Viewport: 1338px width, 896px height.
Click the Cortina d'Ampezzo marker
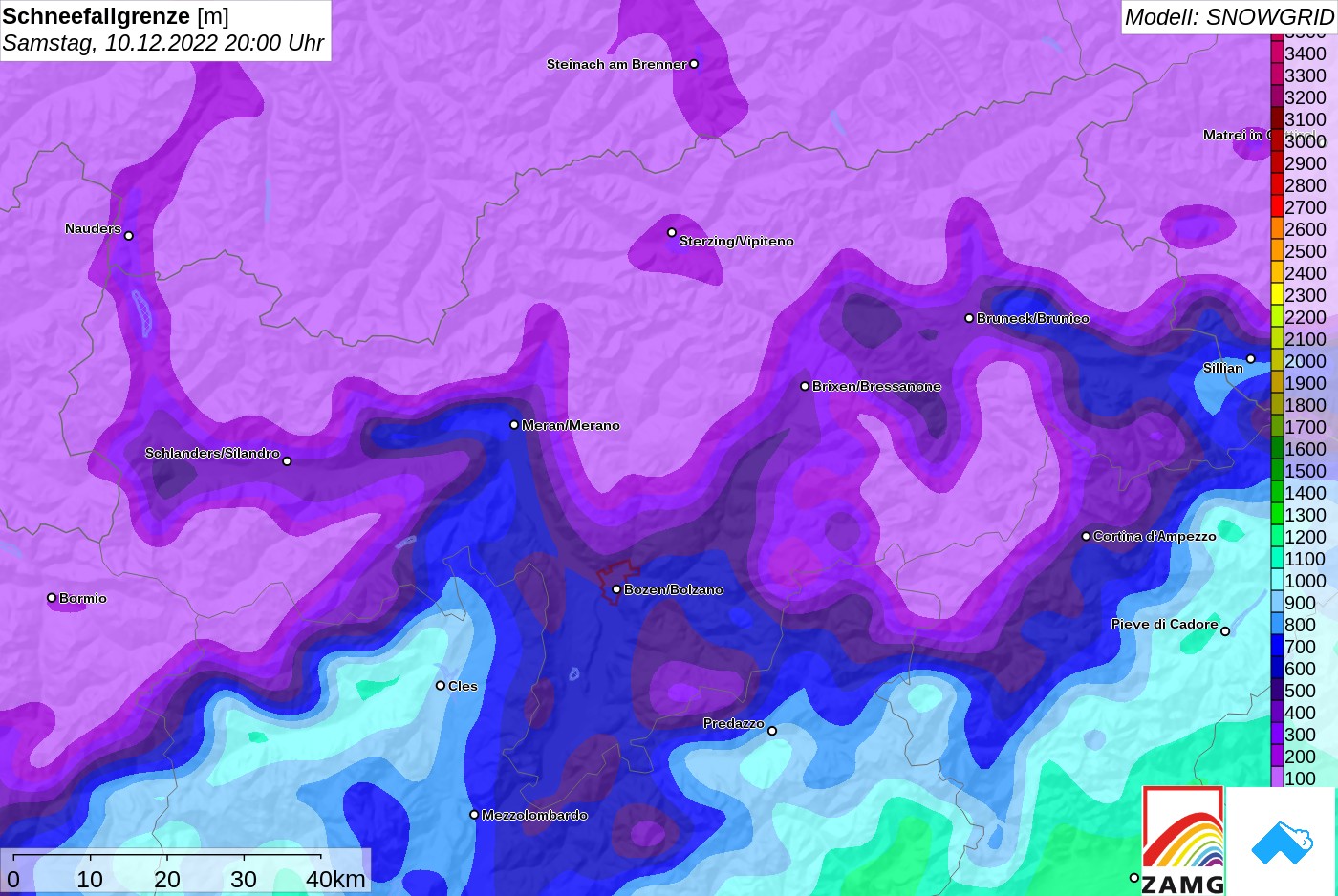[1086, 536]
